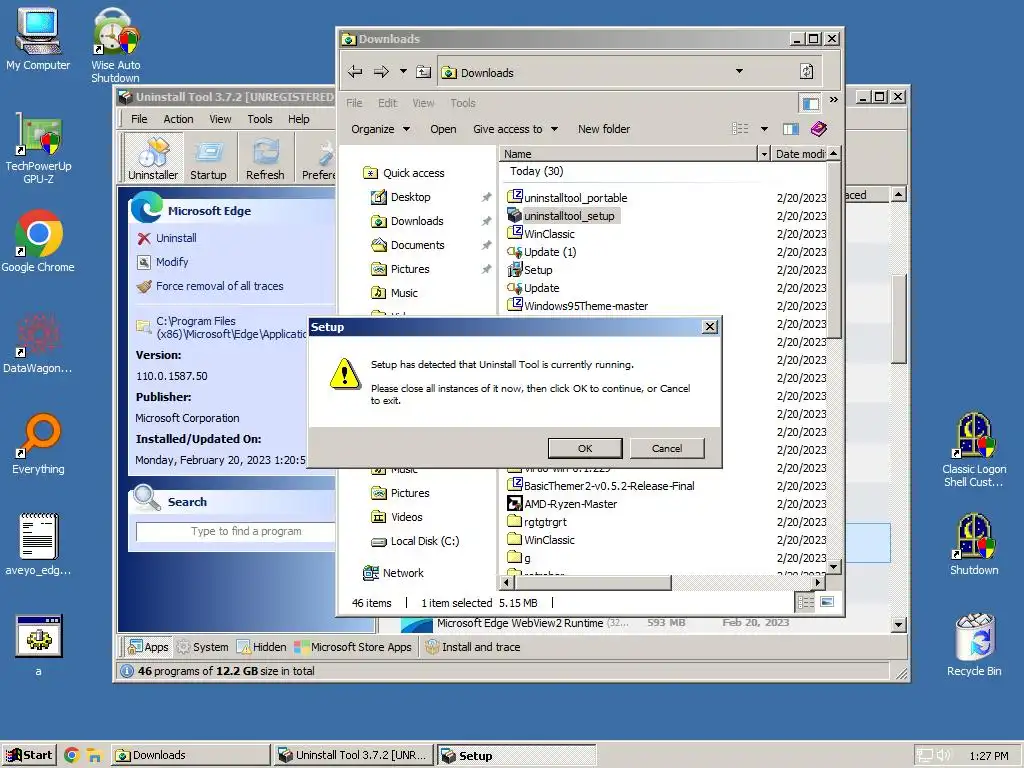
Task: Open the Action menu in Uninstall Tool
Action: pyautogui.click(x=178, y=119)
